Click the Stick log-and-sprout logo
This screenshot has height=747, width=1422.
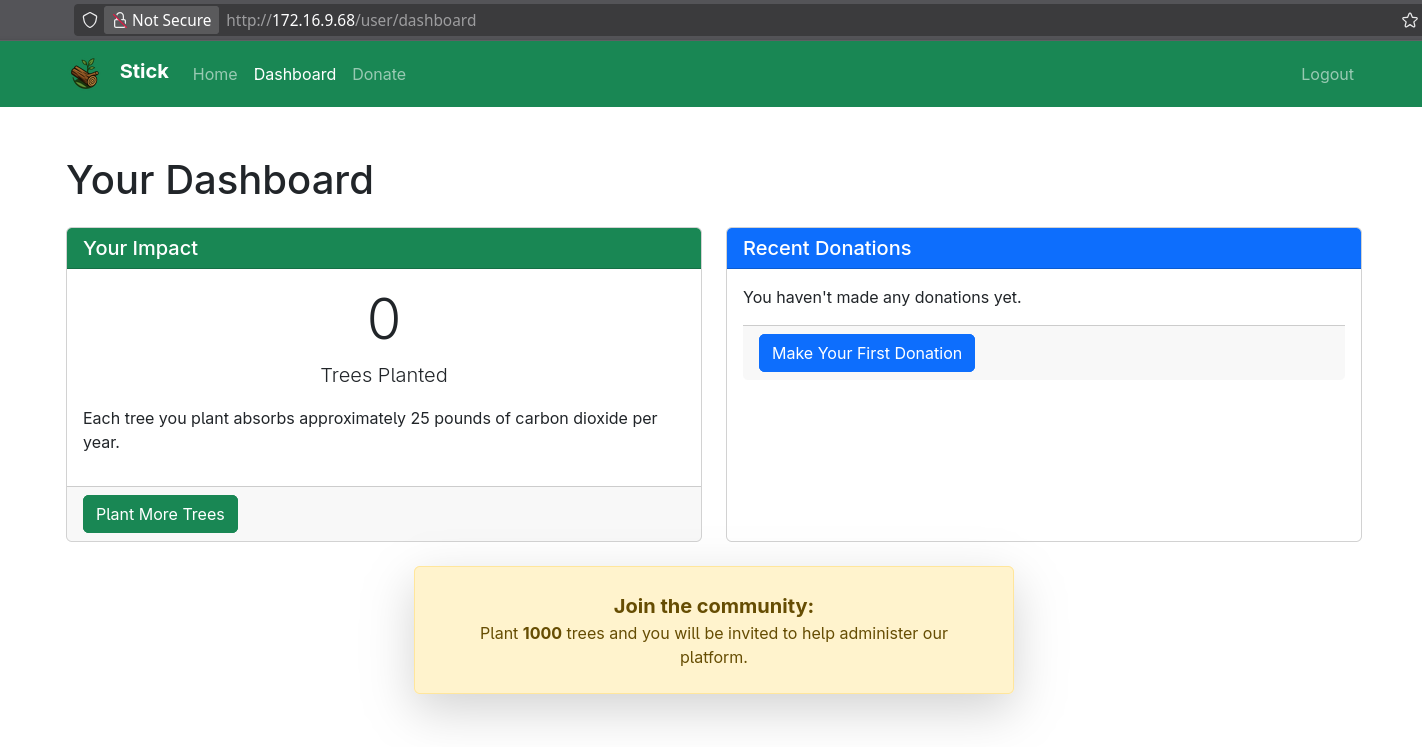(x=85, y=74)
